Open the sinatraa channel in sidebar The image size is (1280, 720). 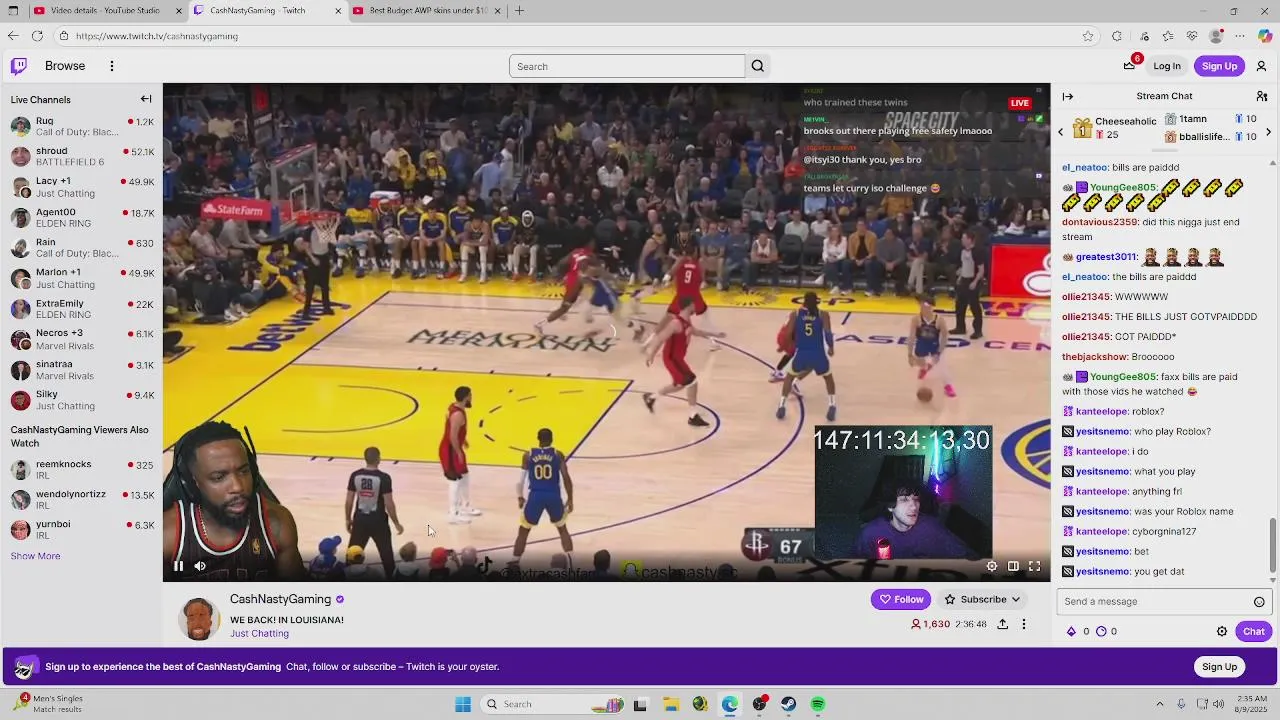point(81,370)
